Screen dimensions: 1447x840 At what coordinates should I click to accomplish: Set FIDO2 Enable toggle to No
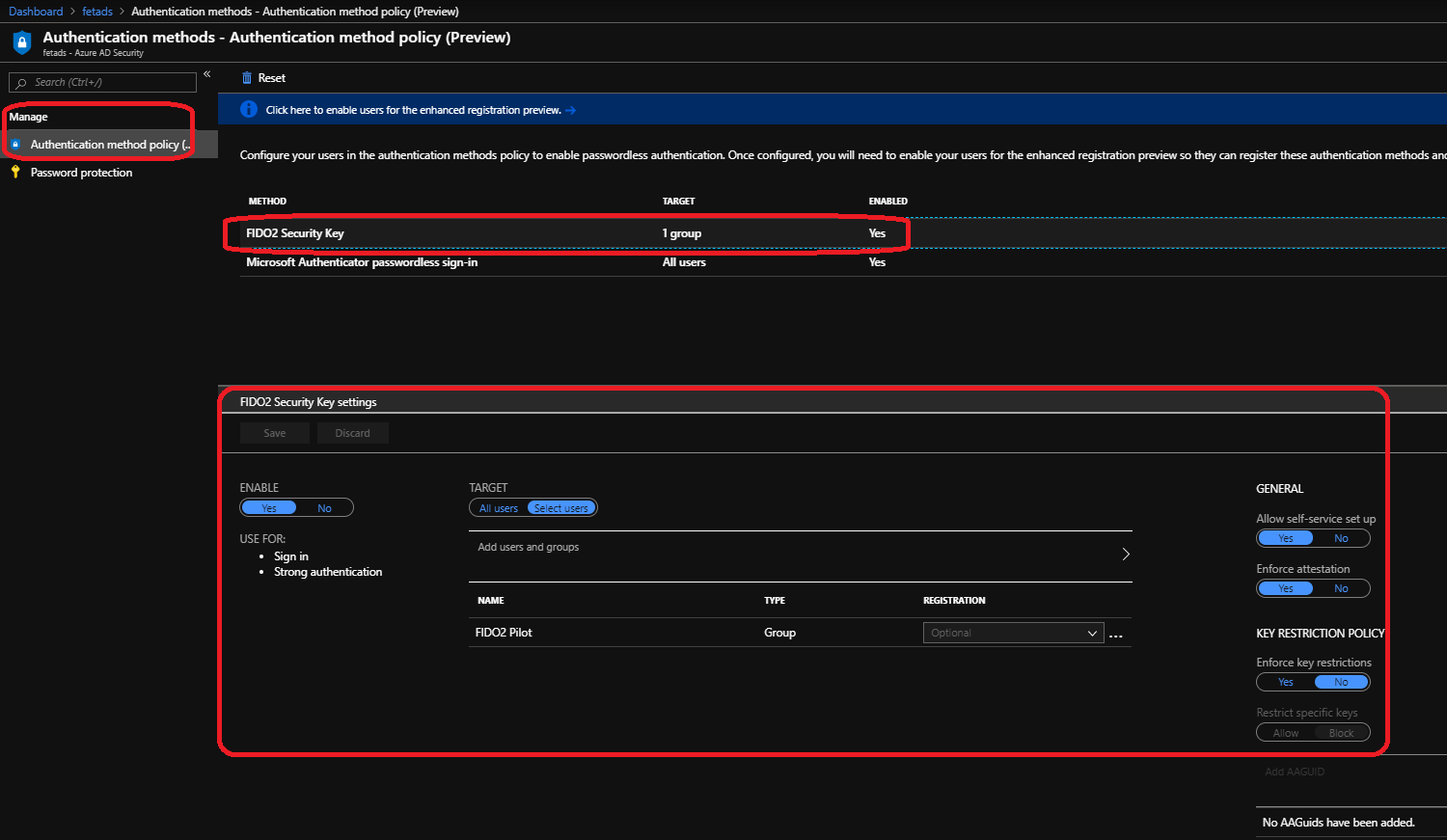coord(325,508)
